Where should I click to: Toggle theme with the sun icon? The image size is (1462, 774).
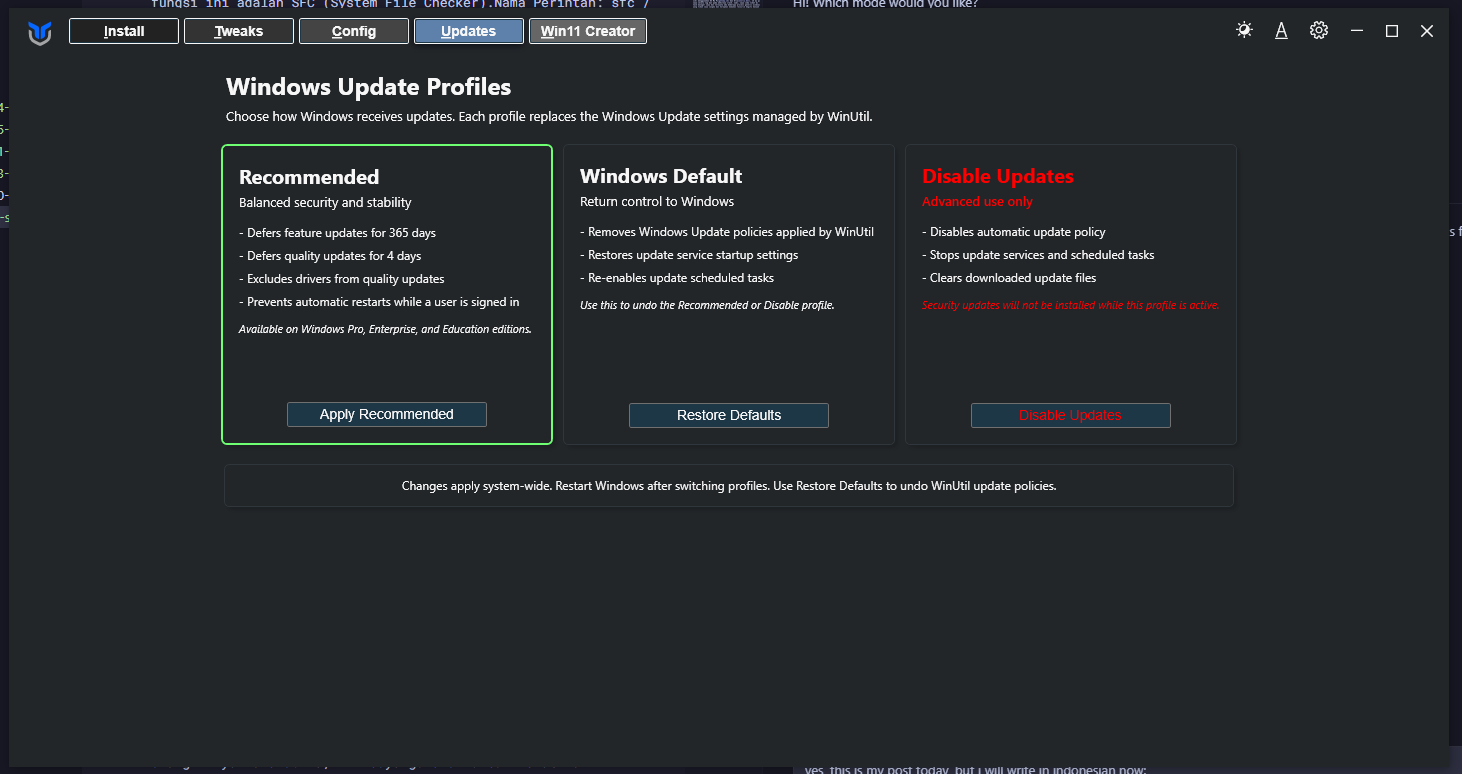click(1244, 30)
